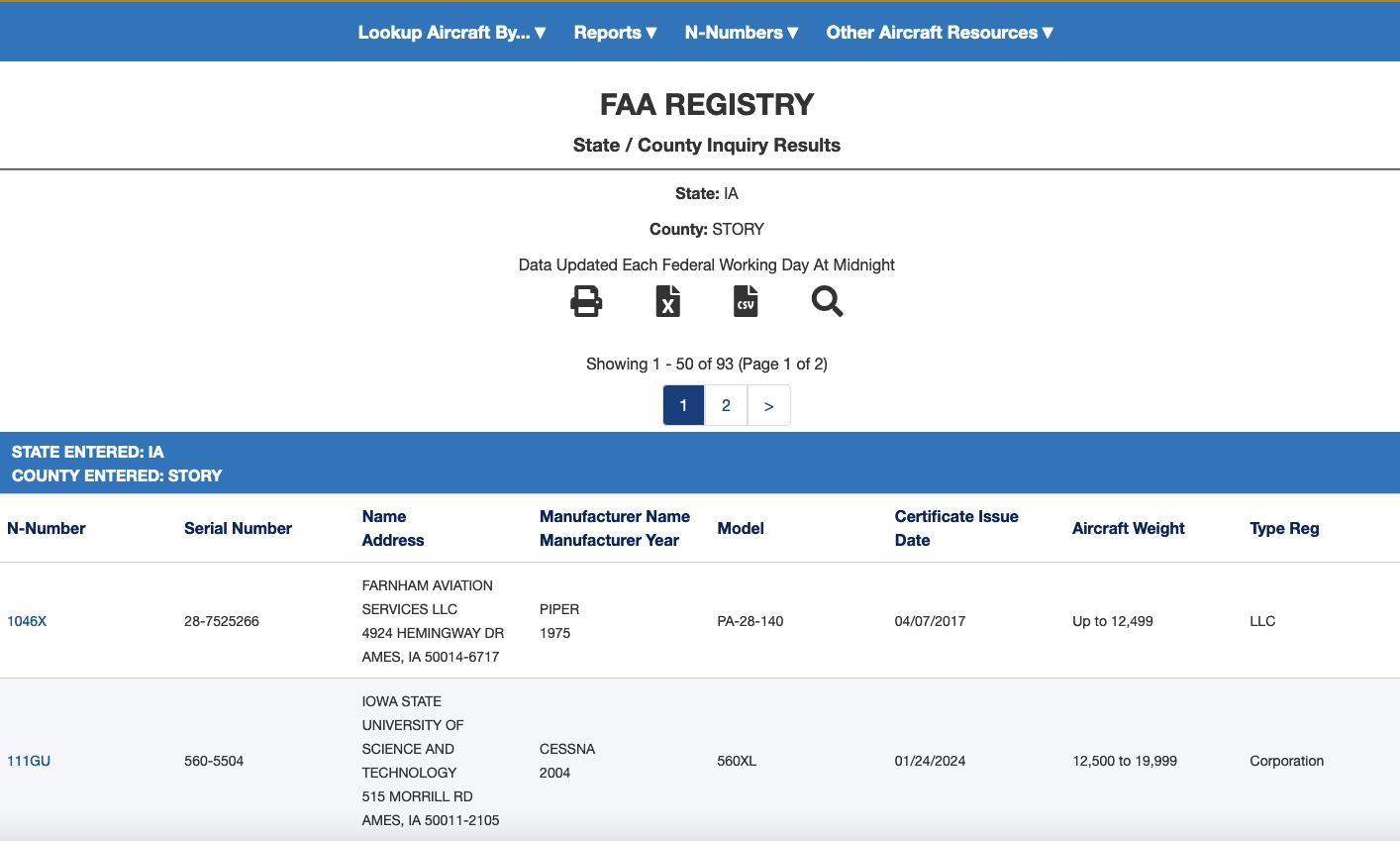Click County STORY label
The width and height of the screenshot is (1400, 841).
(x=707, y=229)
